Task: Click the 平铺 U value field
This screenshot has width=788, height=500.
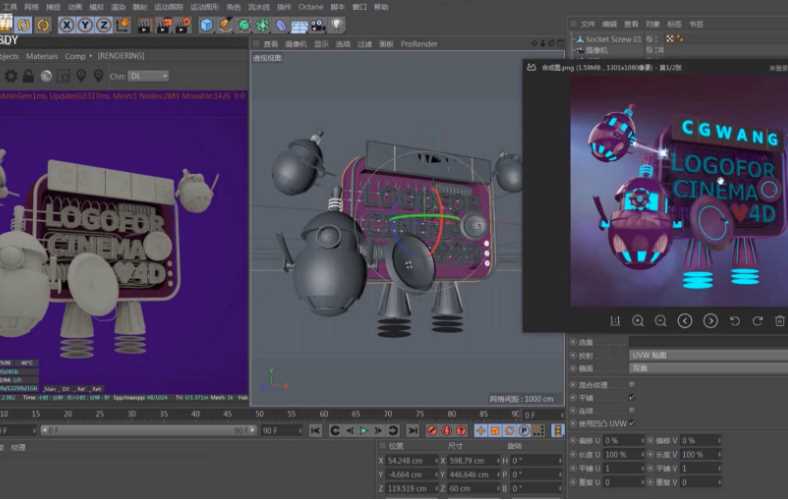Action: [x=624, y=468]
